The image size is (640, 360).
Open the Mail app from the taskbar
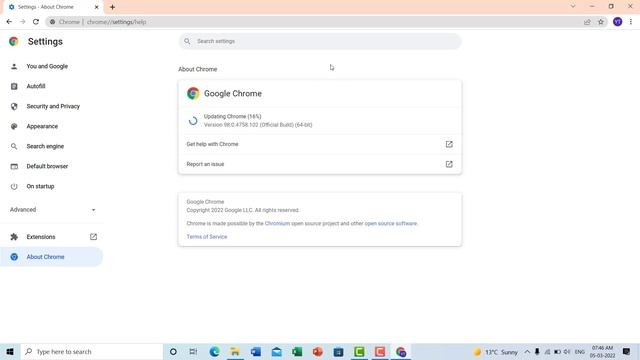(276, 351)
